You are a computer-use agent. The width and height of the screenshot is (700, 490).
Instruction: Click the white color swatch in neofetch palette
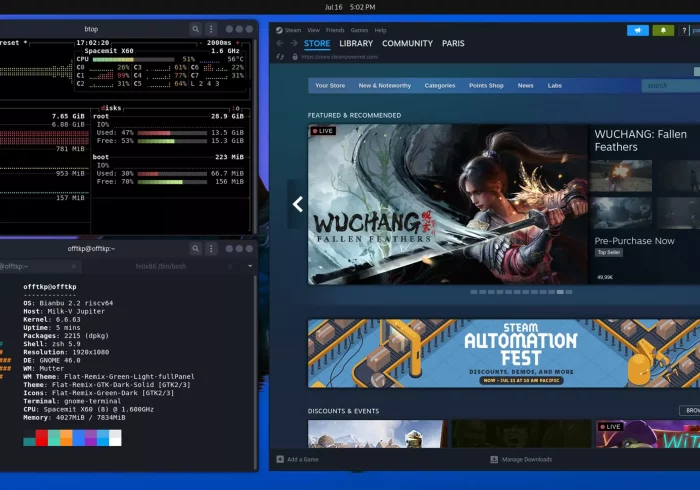[115, 438]
